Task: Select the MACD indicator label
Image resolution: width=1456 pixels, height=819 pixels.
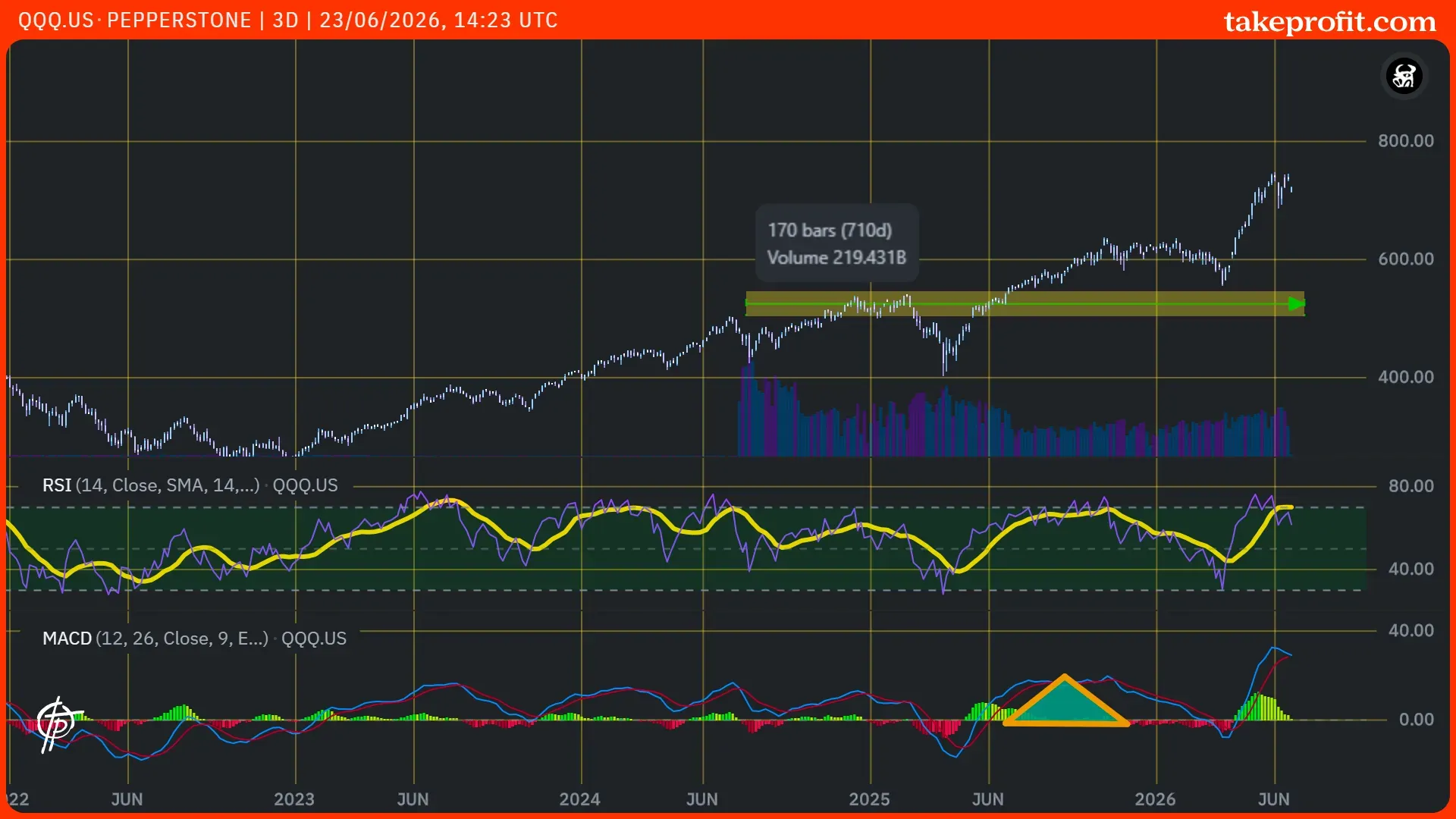Action: coord(194,639)
